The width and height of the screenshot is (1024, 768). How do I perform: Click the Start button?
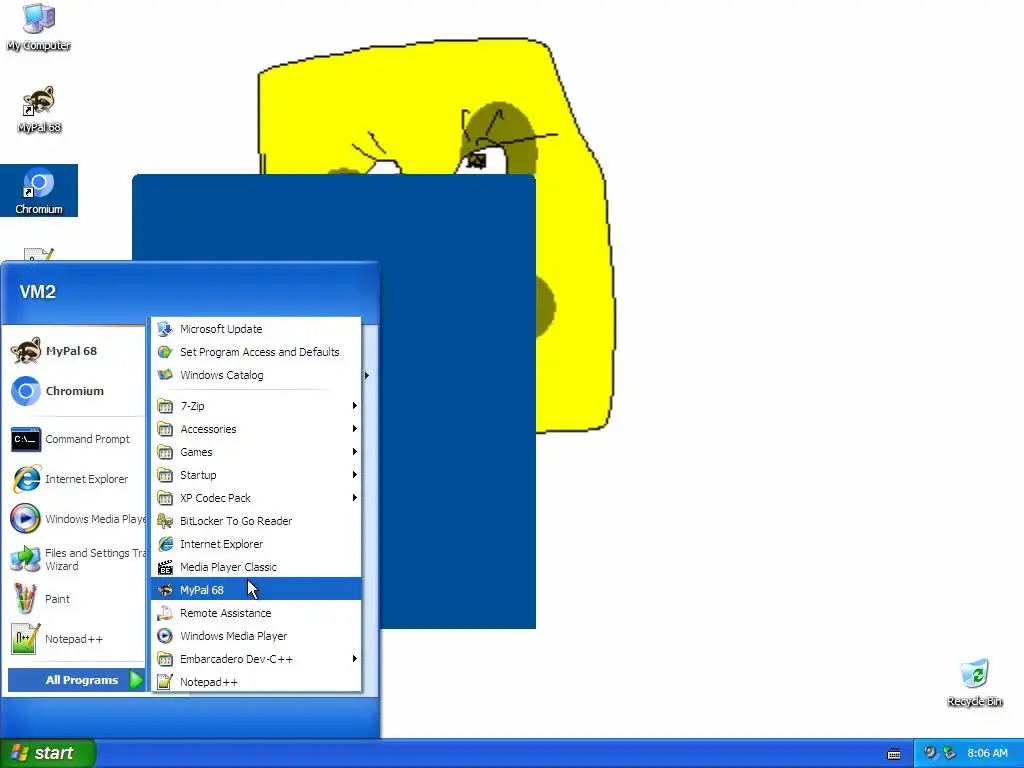pos(48,753)
